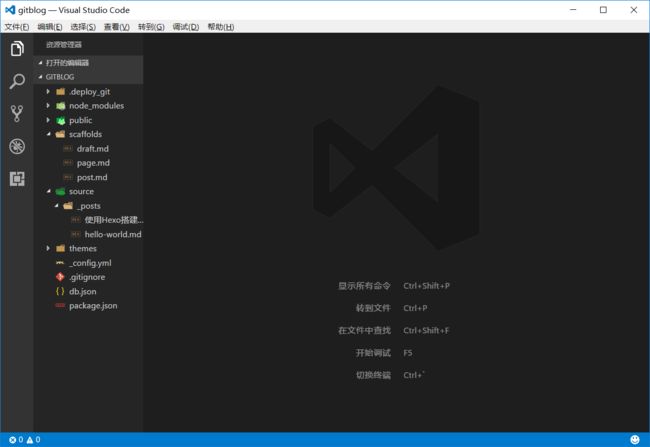This screenshot has height=447, width=650.
Task: Expand the node_modules folder arrow
Action: point(48,106)
